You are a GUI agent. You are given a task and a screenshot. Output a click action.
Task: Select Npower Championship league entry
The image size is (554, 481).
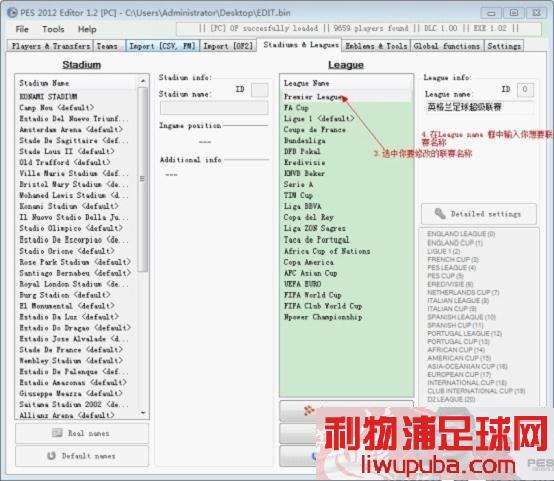tap(346, 317)
